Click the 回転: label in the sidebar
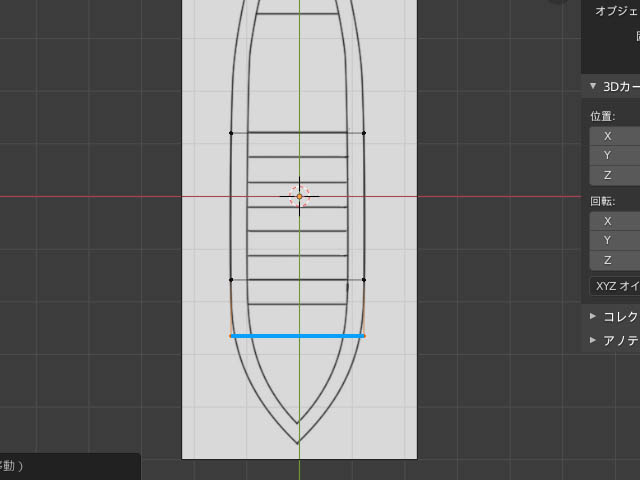This screenshot has height=480, width=640. [602, 201]
